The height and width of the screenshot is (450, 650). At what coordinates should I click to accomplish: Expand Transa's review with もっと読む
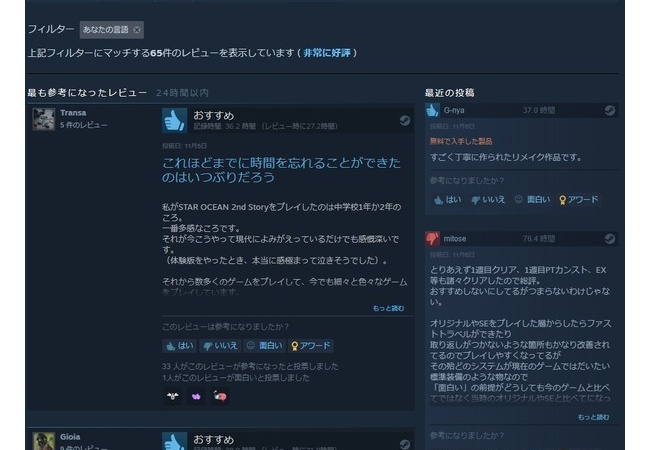(388, 308)
